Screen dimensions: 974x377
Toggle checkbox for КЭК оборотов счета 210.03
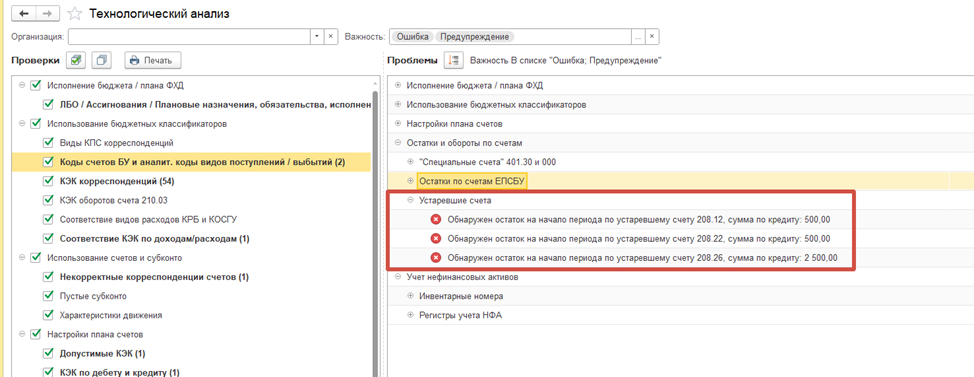coord(49,200)
